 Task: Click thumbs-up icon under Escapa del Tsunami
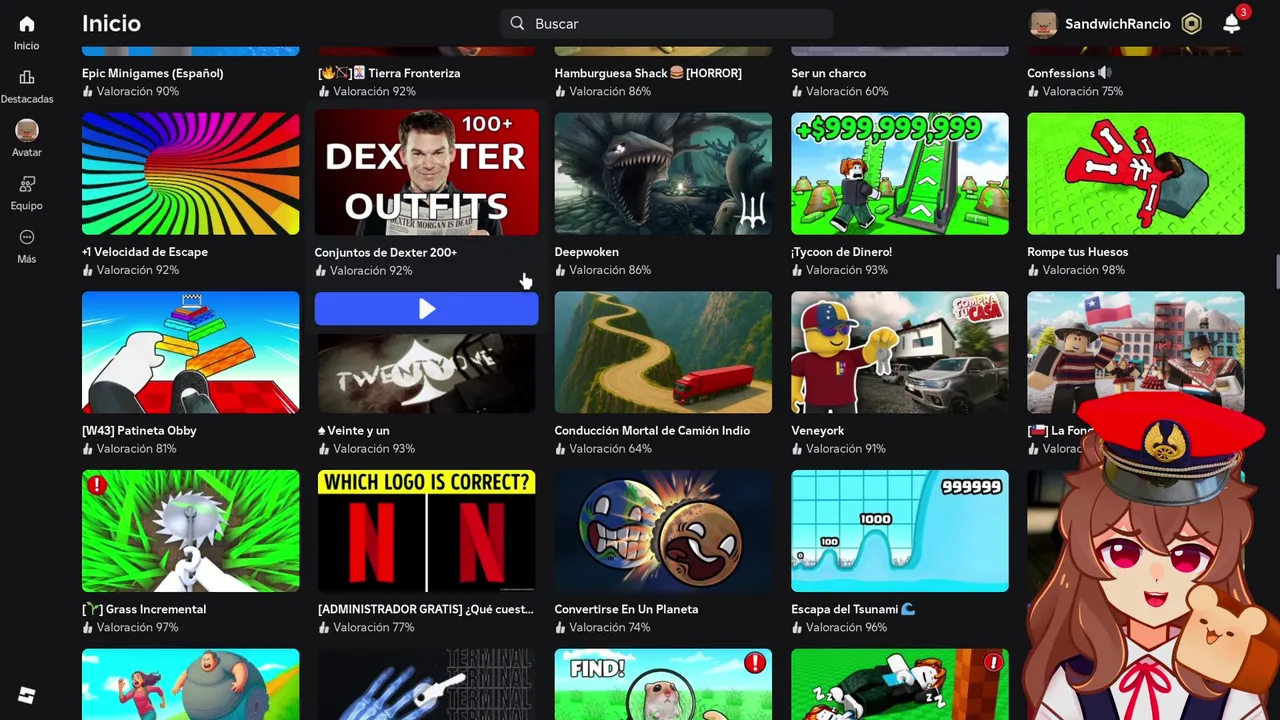[797, 627]
